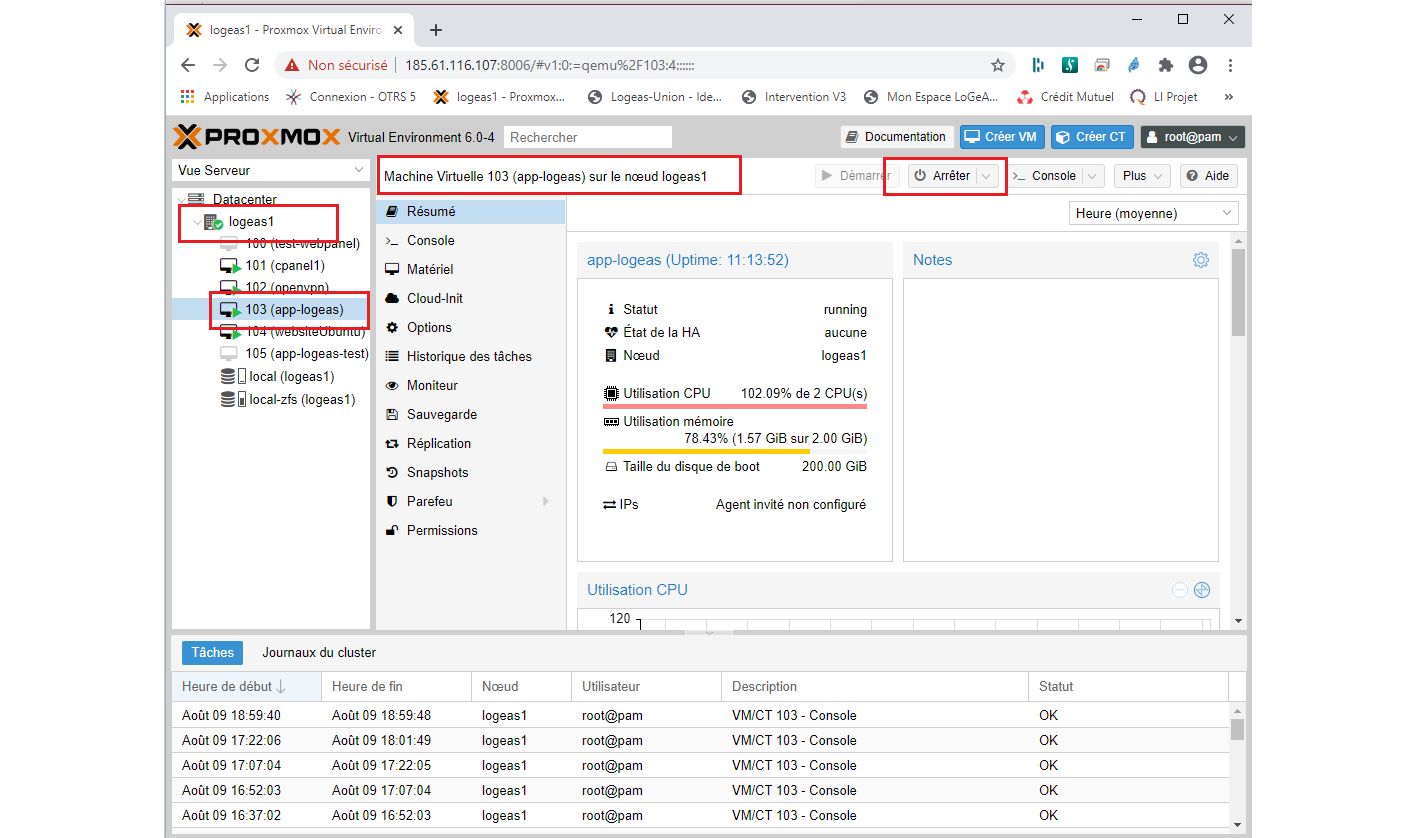Expand the Arrêter dropdown arrow
This screenshot has width=1416, height=838.
pyautogui.click(x=987, y=176)
